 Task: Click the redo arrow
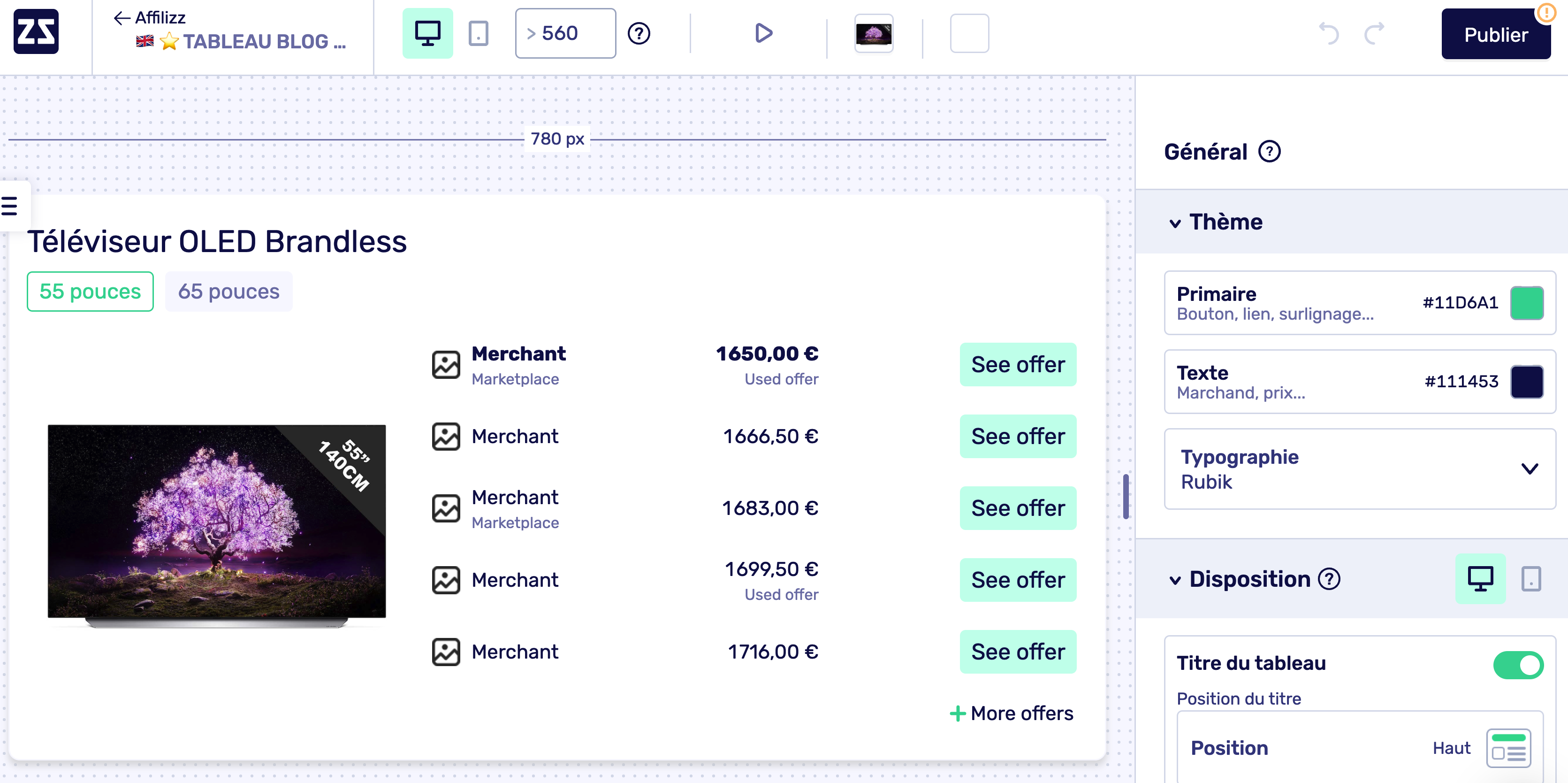tap(1374, 33)
